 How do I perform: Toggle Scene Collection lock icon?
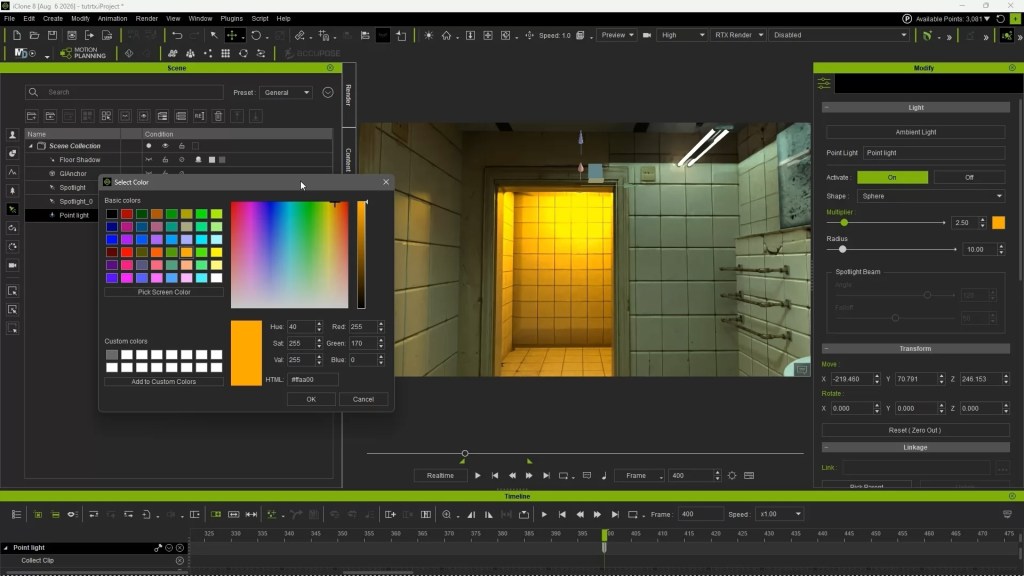click(182, 146)
